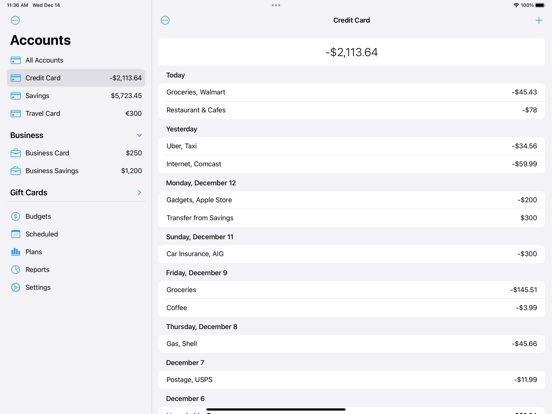The height and width of the screenshot is (414, 552).
Task: Click the Savings account card icon
Action: pyautogui.click(x=15, y=96)
